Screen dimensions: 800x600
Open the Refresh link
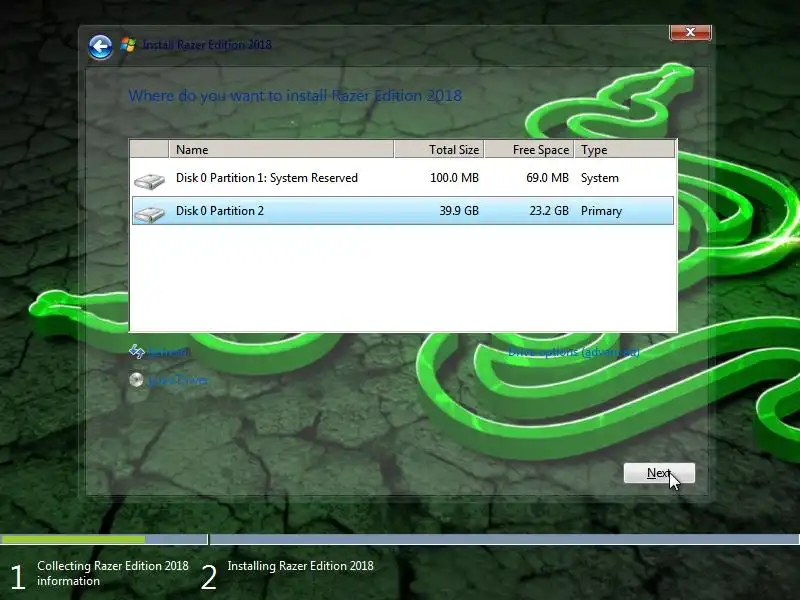169,352
